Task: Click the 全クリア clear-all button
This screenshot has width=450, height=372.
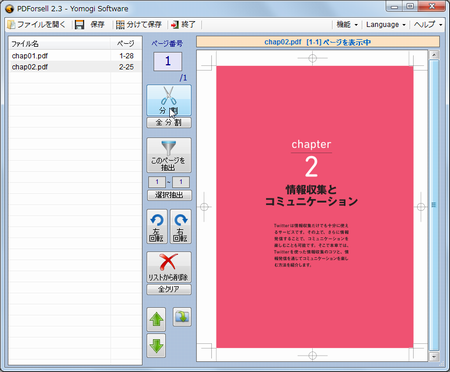Action: 169,289
